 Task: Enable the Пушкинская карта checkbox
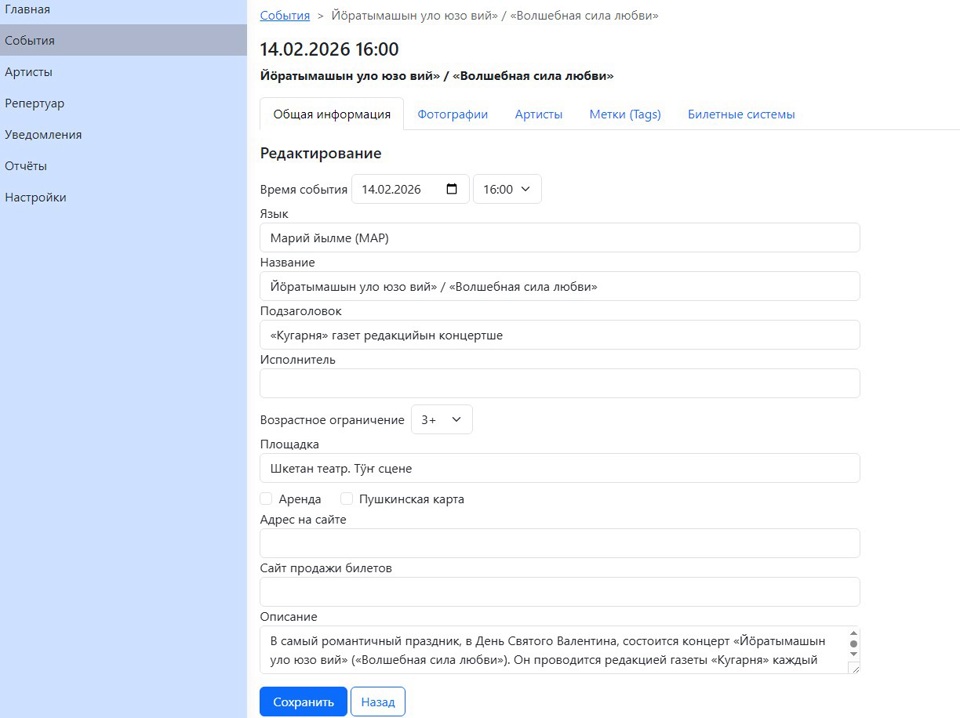coord(347,499)
